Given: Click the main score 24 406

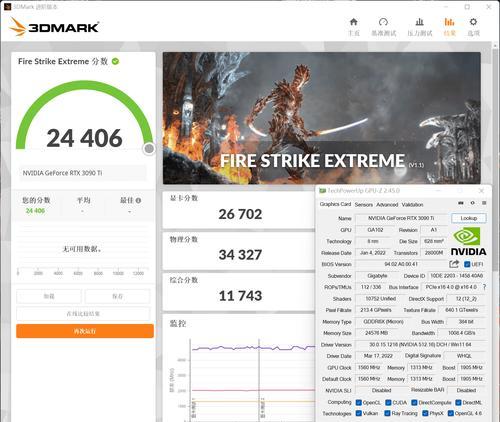Looking at the screenshot, I should click(x=84, y=138).
